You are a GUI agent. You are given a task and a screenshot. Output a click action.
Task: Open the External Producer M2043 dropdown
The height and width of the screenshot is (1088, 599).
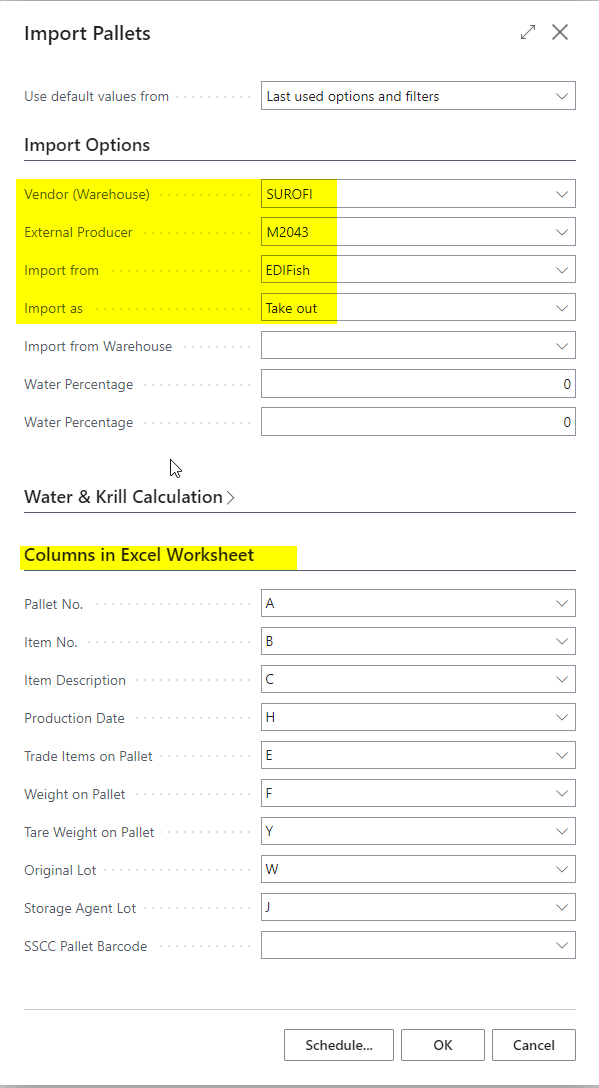tap(419, 232)
